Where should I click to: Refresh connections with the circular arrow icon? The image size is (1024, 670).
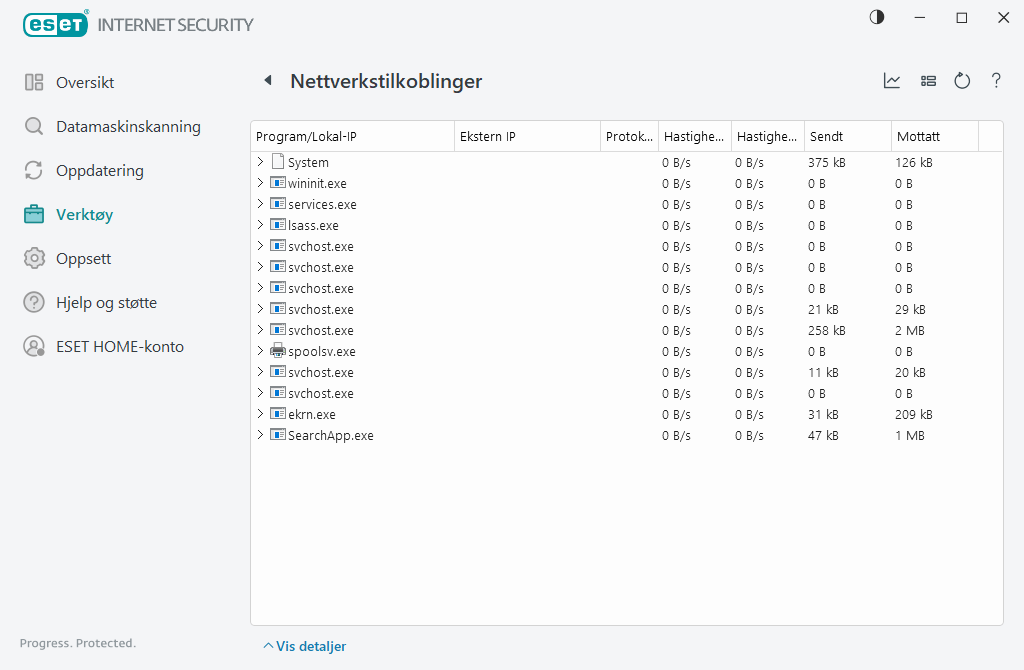point(961,81)
